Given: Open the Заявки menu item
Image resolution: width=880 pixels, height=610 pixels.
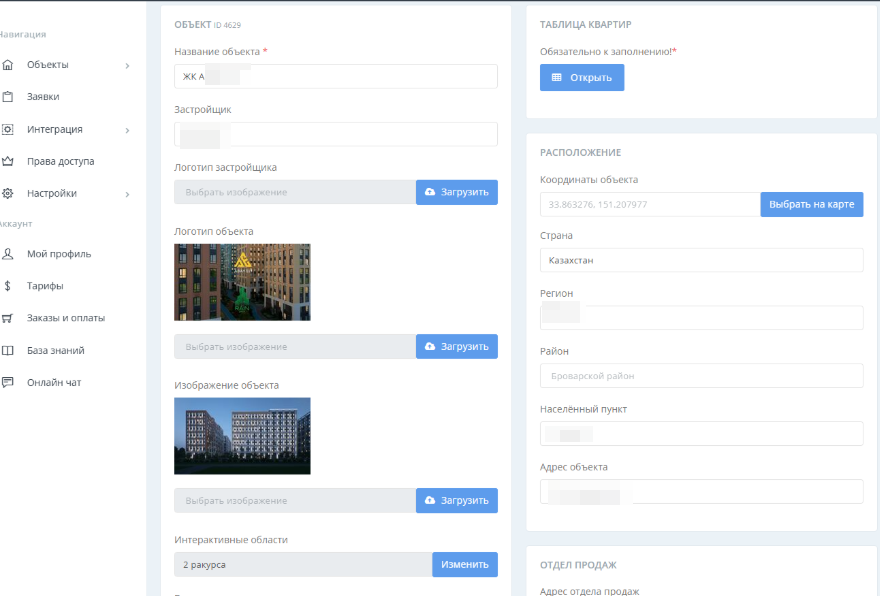Looking at the screenshot, I should click(43, 97).
